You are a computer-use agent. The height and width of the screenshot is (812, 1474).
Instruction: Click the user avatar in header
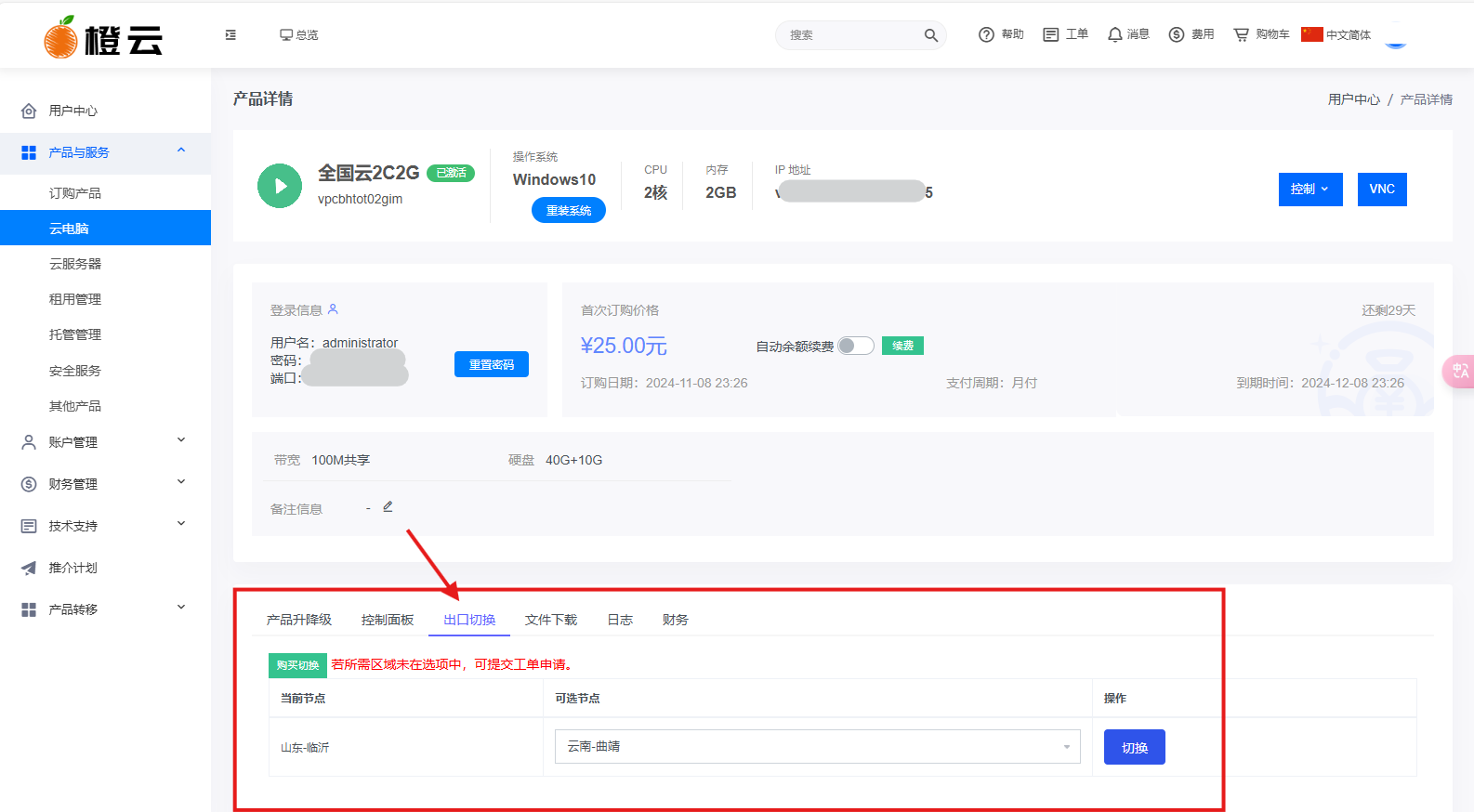pos(1395,35)
